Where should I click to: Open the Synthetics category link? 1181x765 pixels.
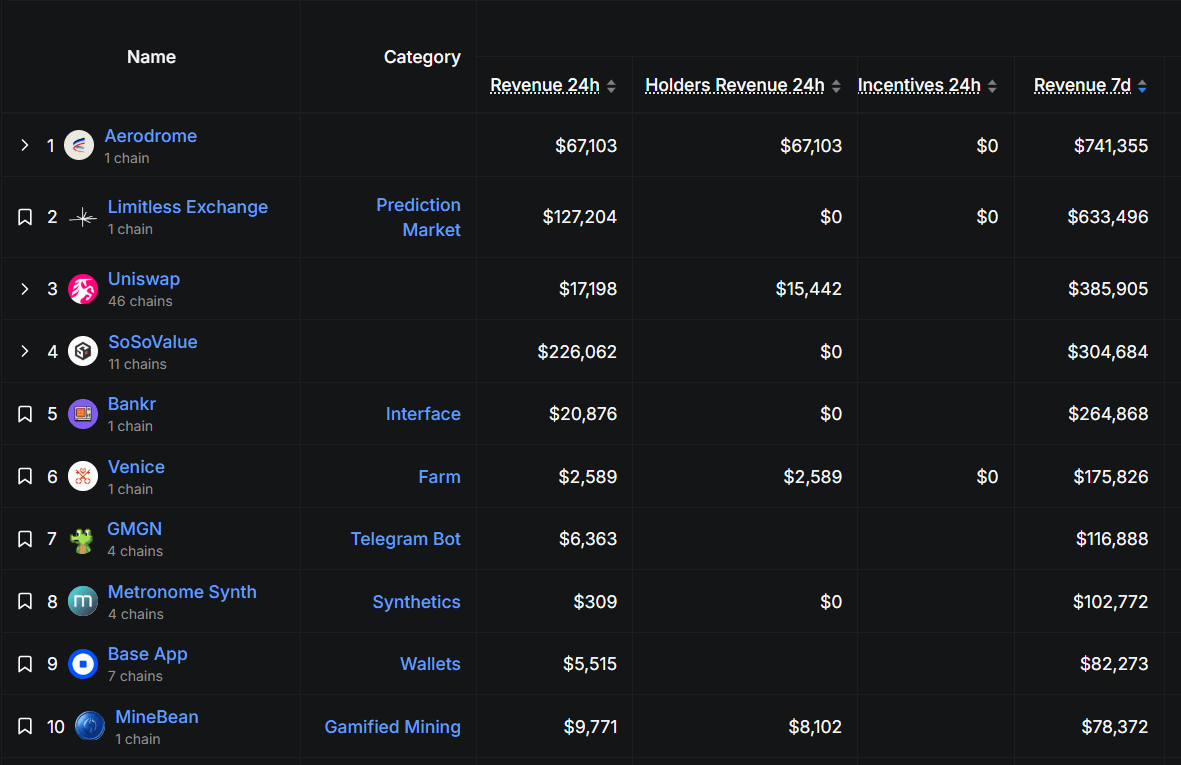pos(417,602)
